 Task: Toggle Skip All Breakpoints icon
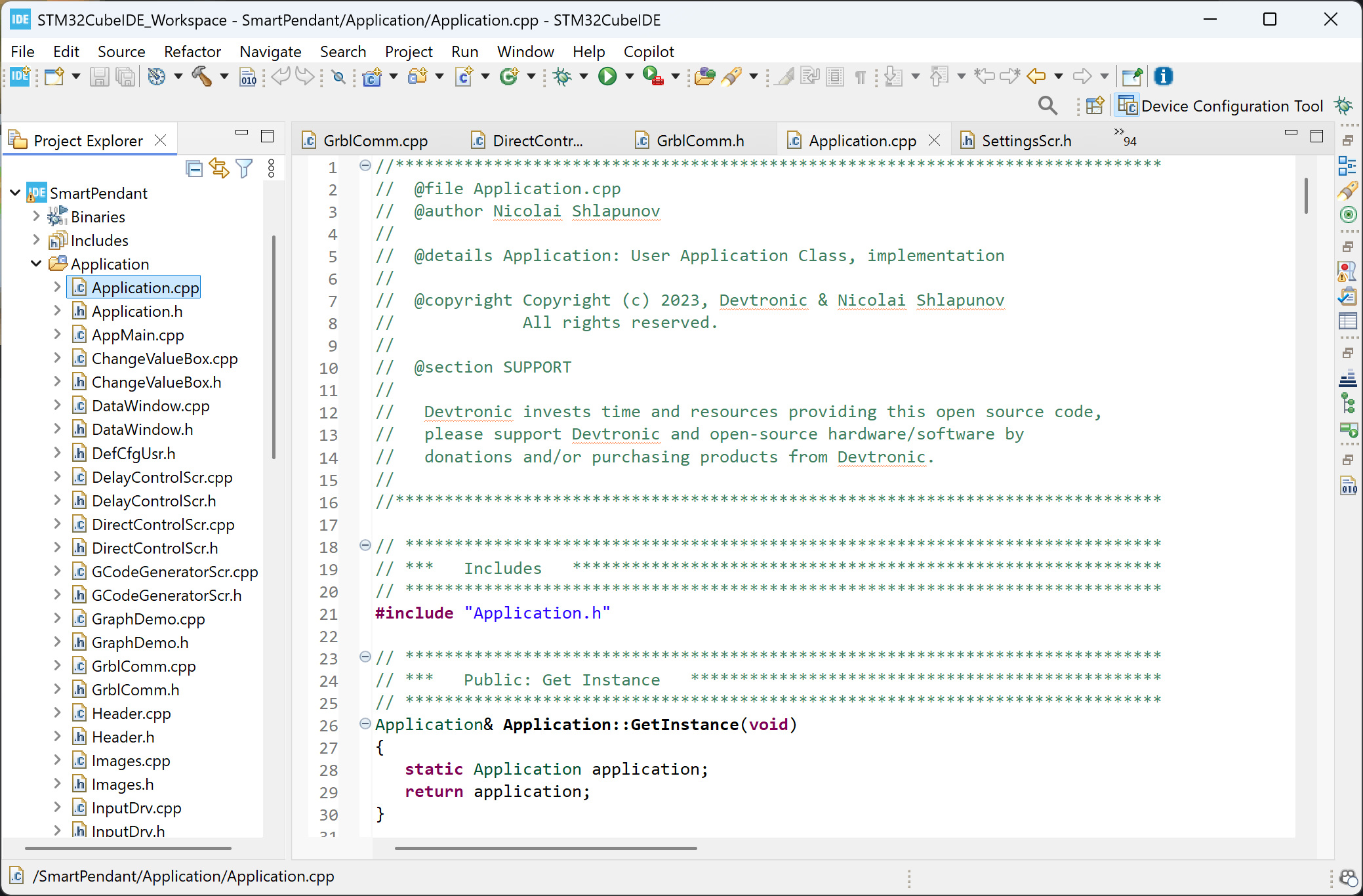[x=338, y=77]
